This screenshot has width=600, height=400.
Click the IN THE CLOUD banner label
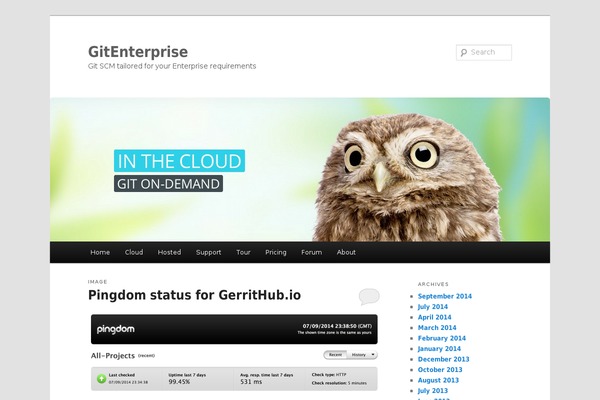pyautogui.click(x=179, y=161)
